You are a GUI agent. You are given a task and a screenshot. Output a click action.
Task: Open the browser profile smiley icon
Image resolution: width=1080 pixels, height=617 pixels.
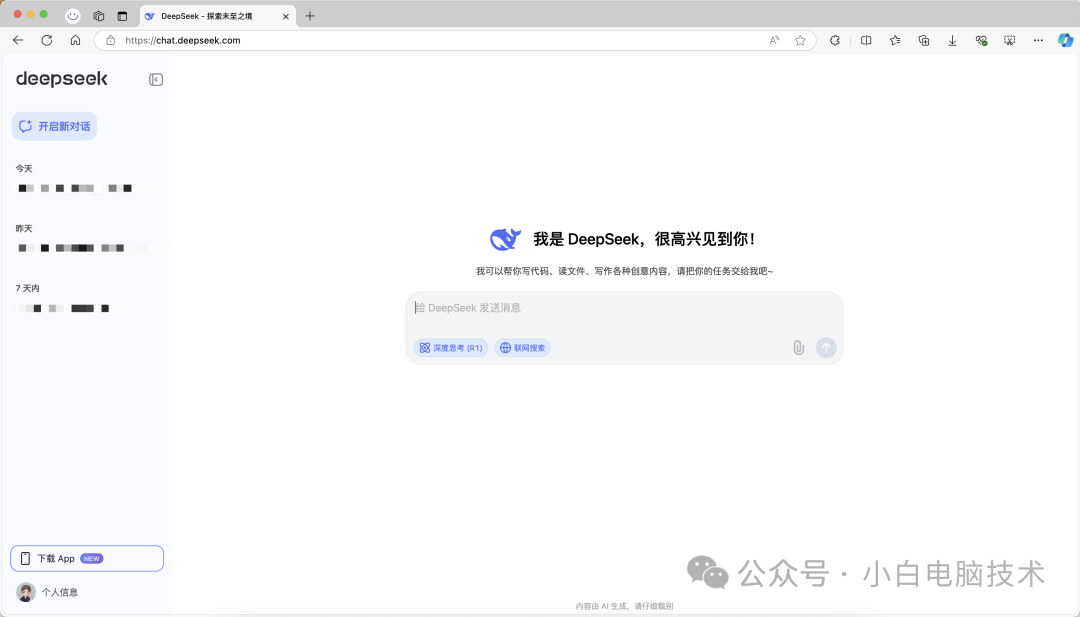pos(72,16)
